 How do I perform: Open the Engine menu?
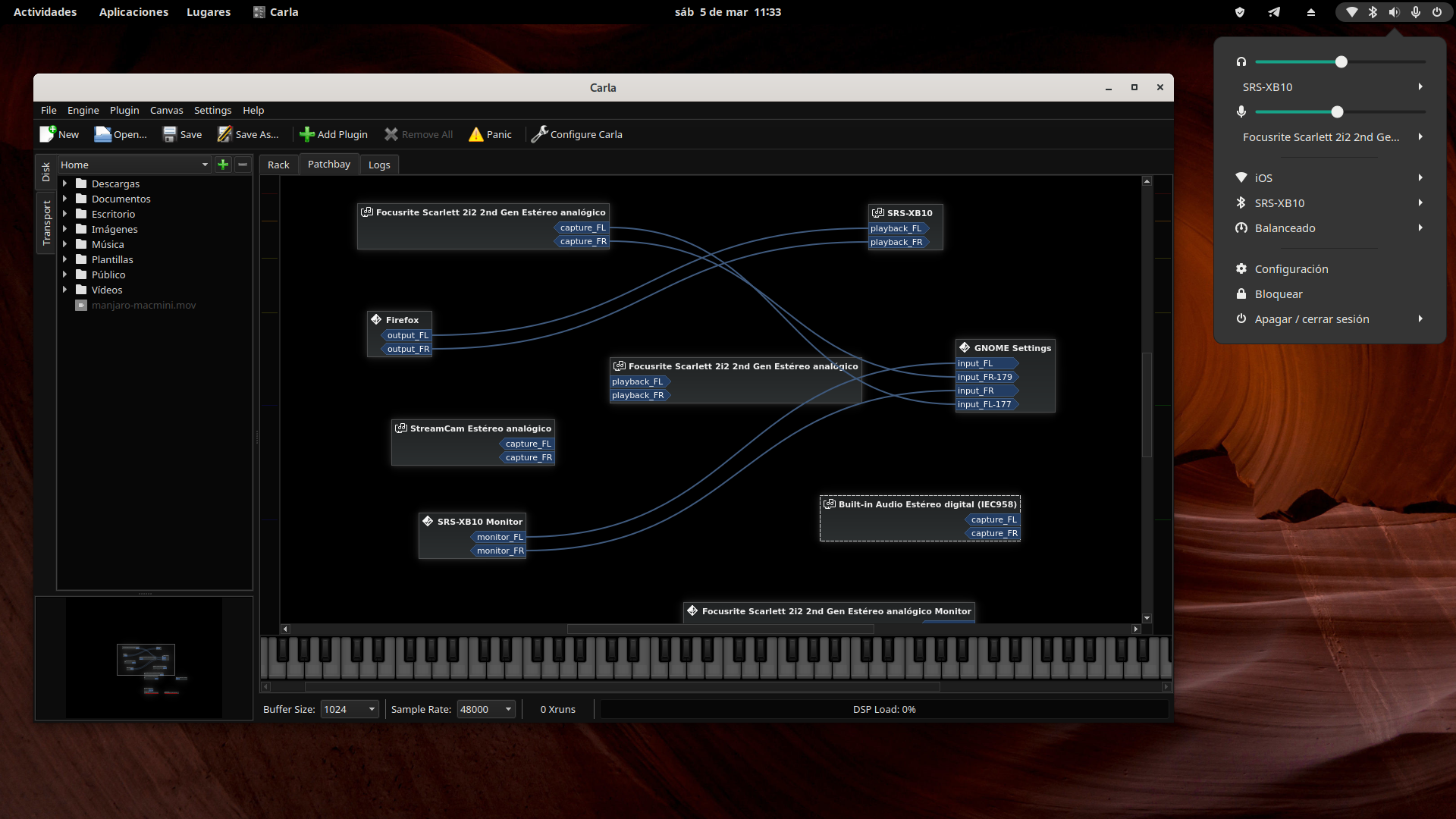(x=83, y=110)
